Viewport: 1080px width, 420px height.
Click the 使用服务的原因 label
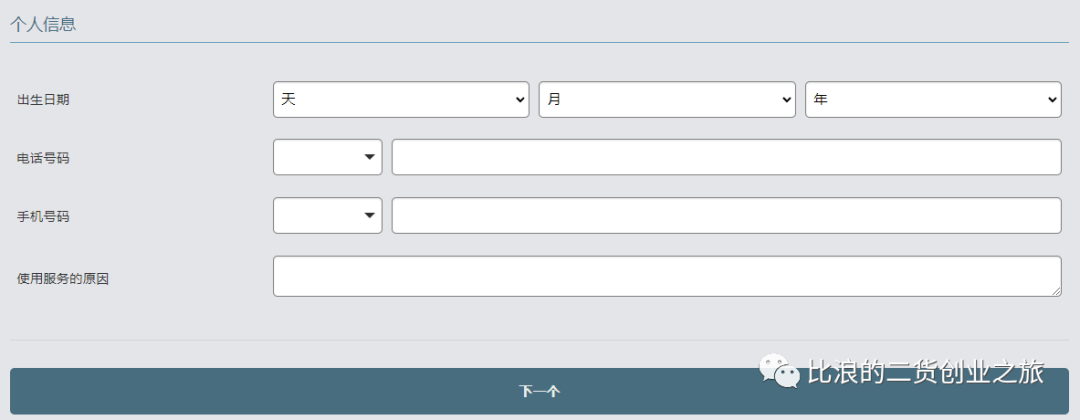63,280
